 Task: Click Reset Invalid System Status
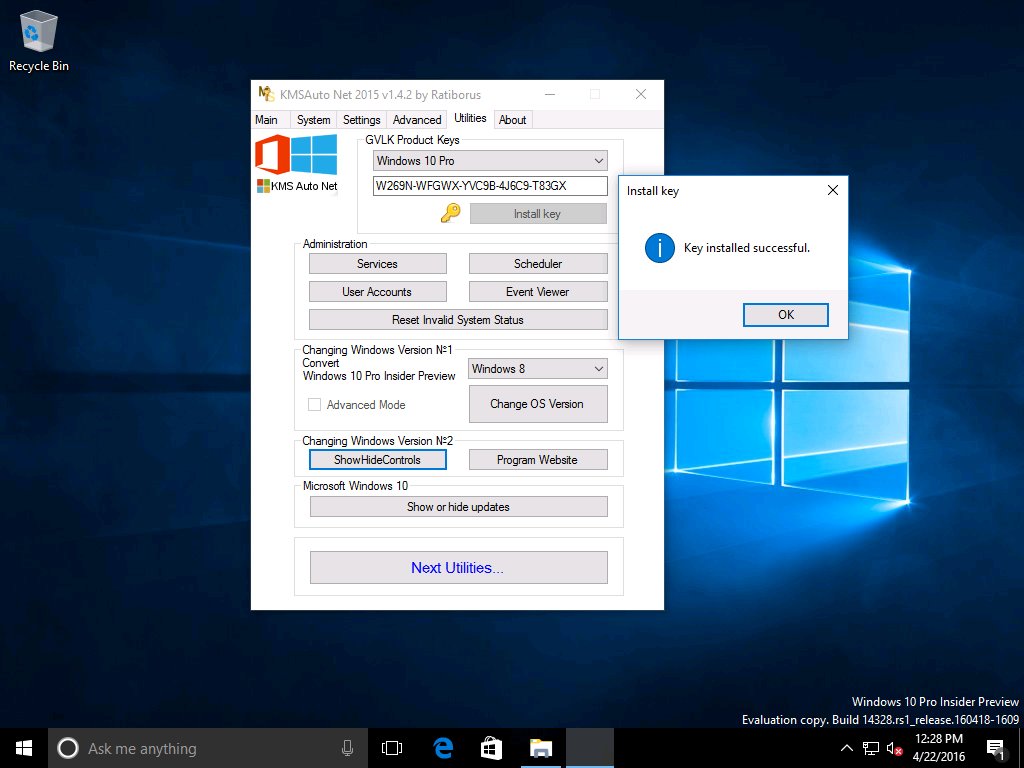pyautogui.click(x=458, y=320)
